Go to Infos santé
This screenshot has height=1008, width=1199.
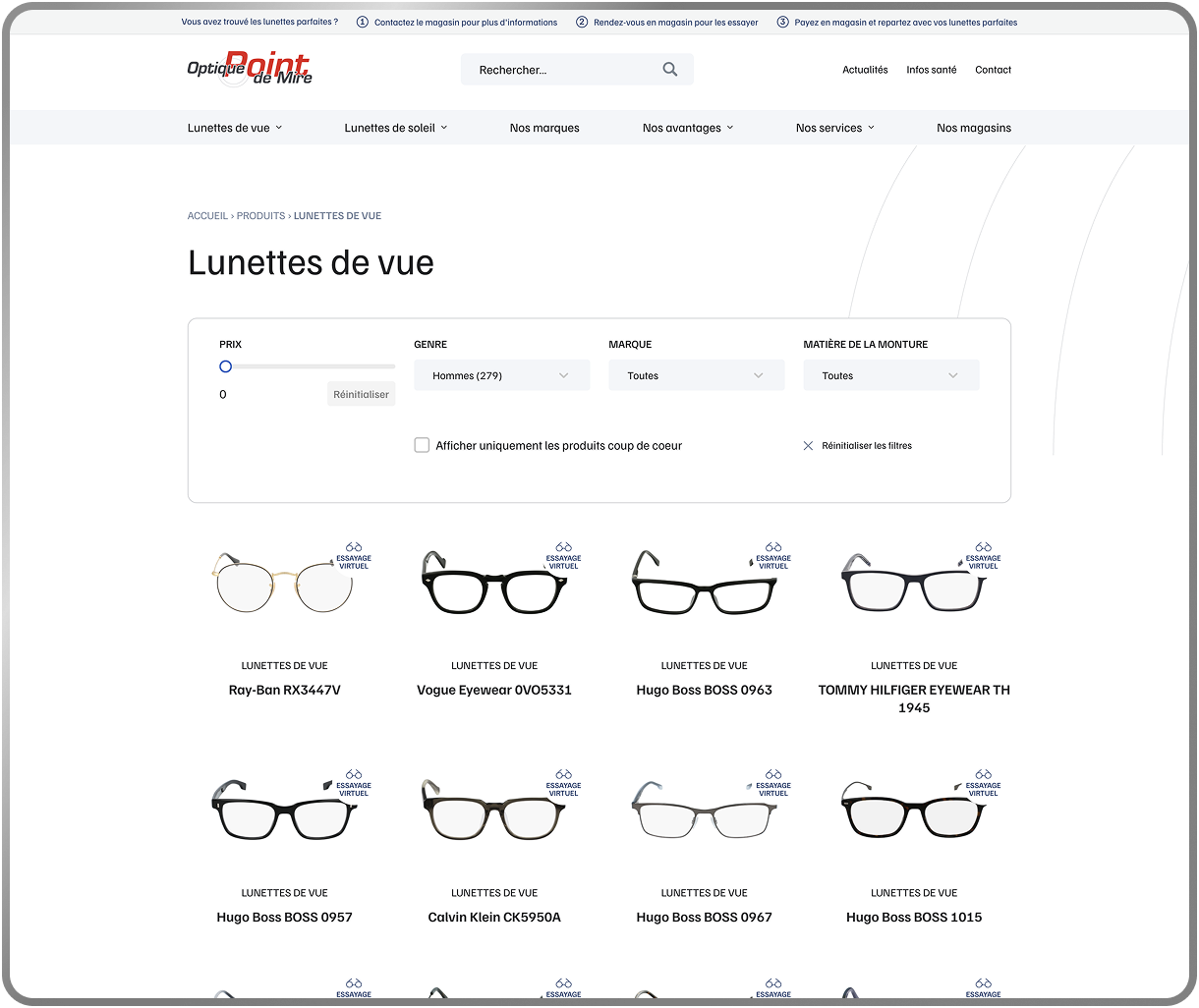932,70
